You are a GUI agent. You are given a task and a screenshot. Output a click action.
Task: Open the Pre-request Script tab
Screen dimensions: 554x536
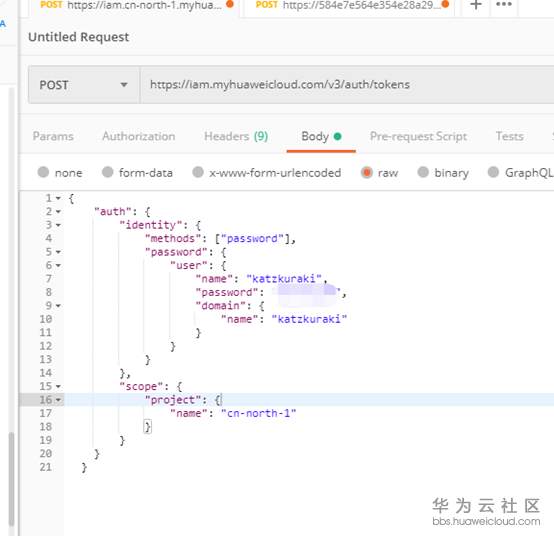tap(418, 136)
